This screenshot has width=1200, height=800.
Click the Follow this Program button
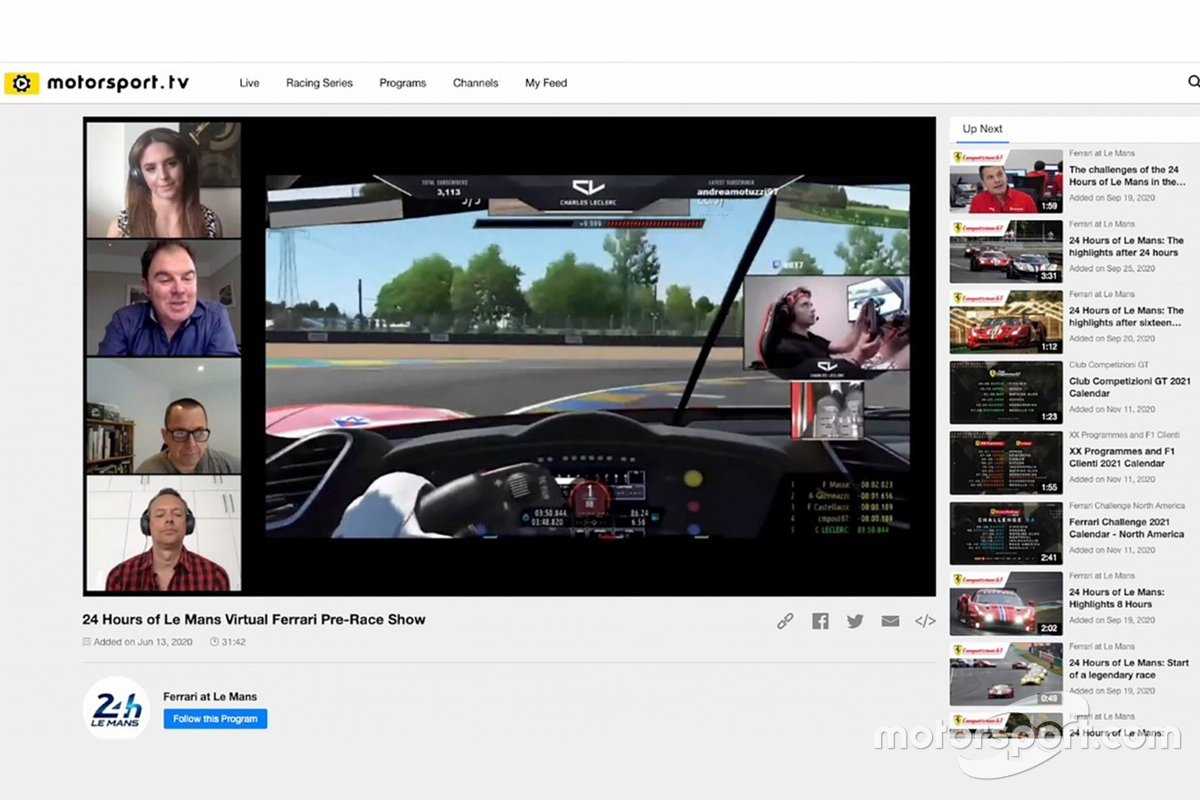pyautogui.click(x=215, y=719)
